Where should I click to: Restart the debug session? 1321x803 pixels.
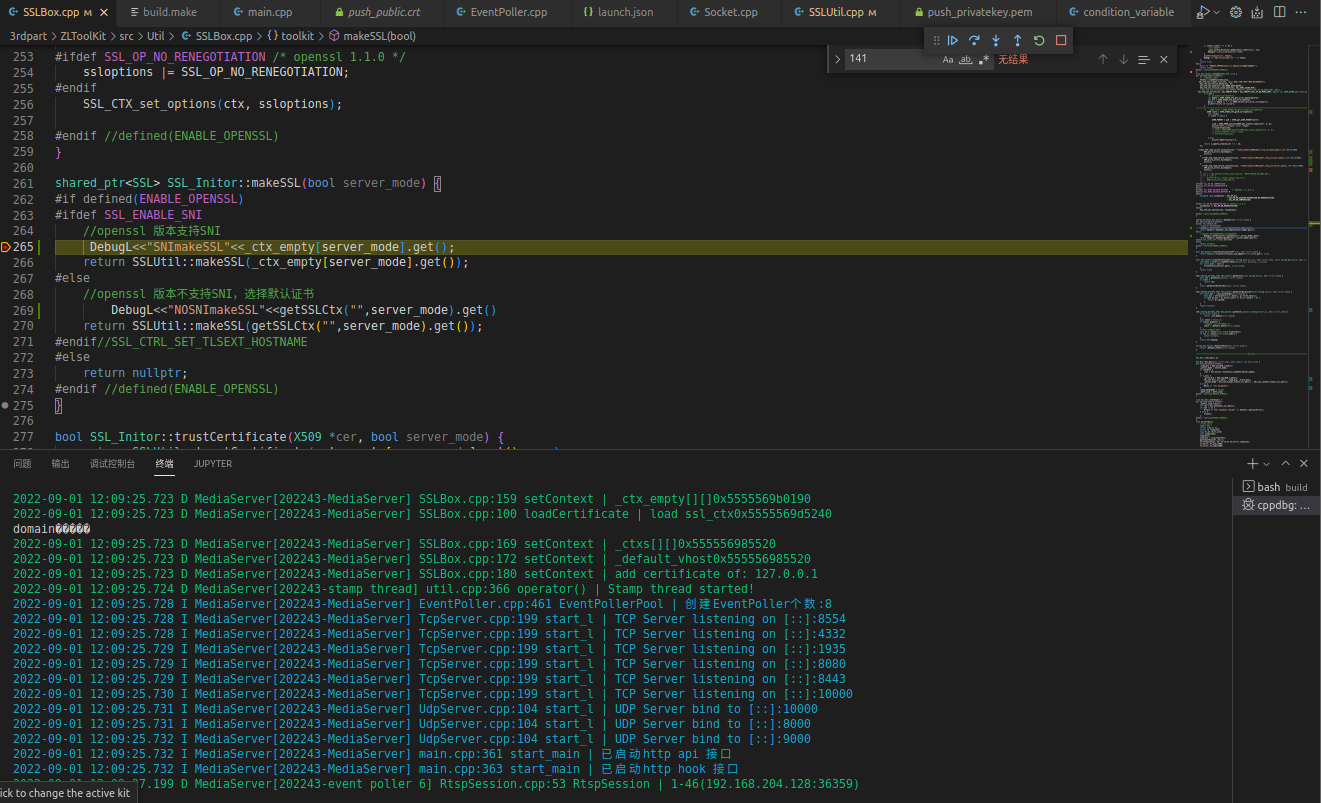click(1038, 40)
